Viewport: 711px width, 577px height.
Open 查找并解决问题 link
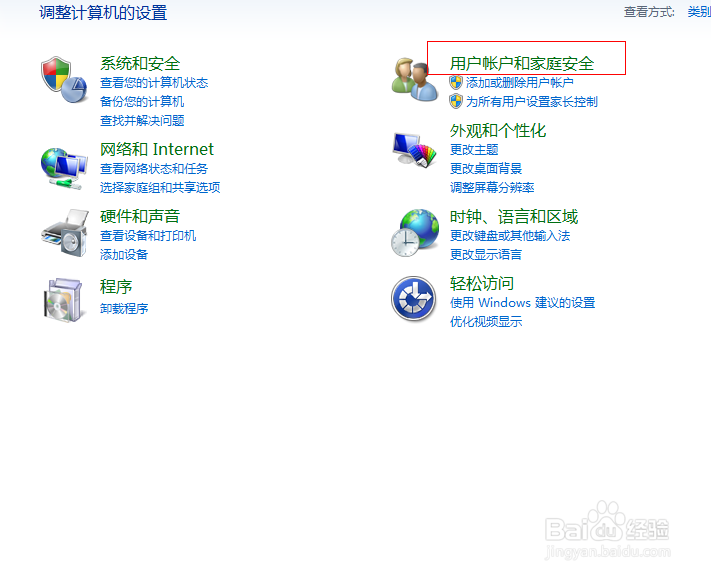tap(142, 121)
